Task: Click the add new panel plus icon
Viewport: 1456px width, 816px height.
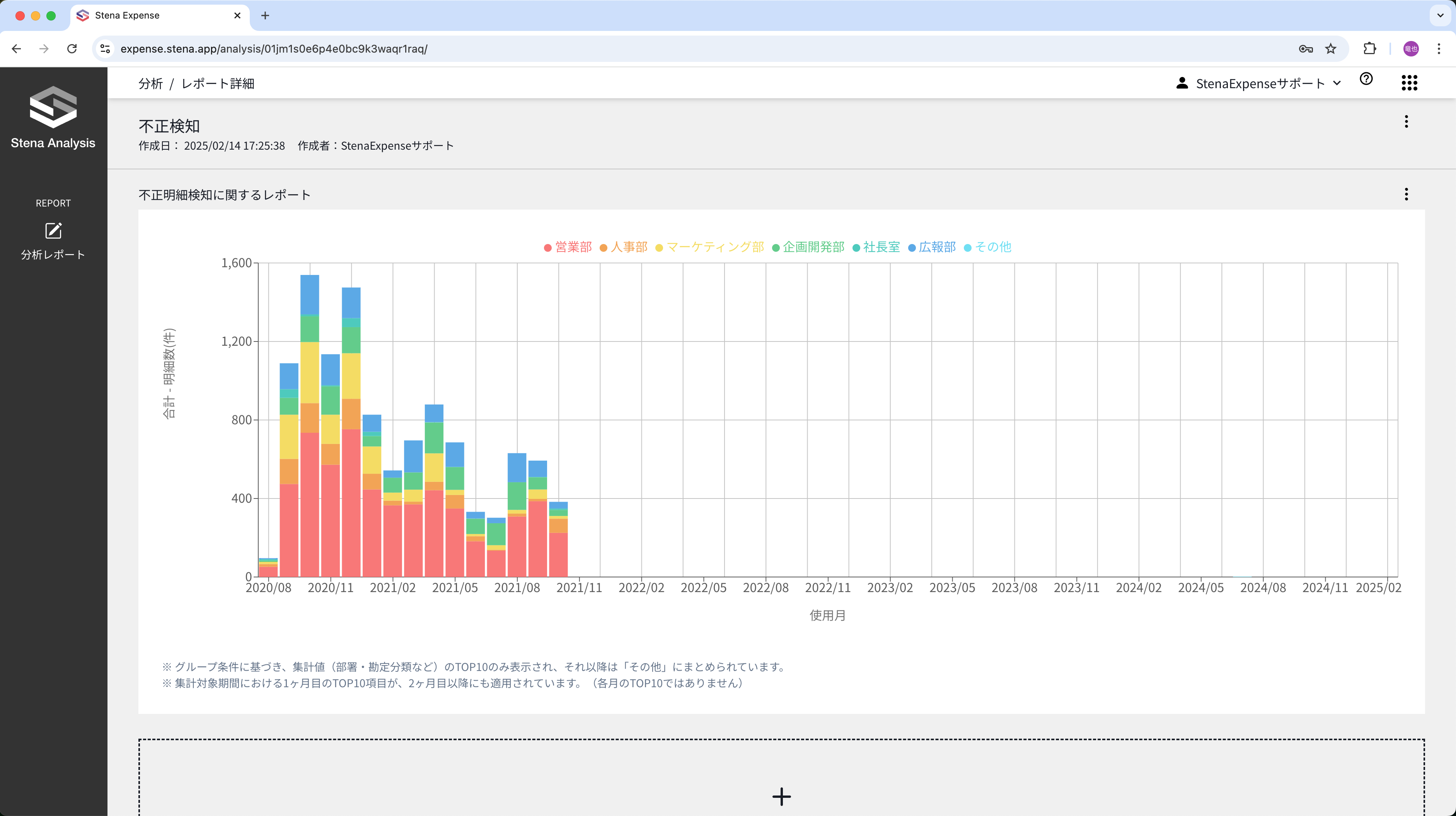Action: point(781,796)
